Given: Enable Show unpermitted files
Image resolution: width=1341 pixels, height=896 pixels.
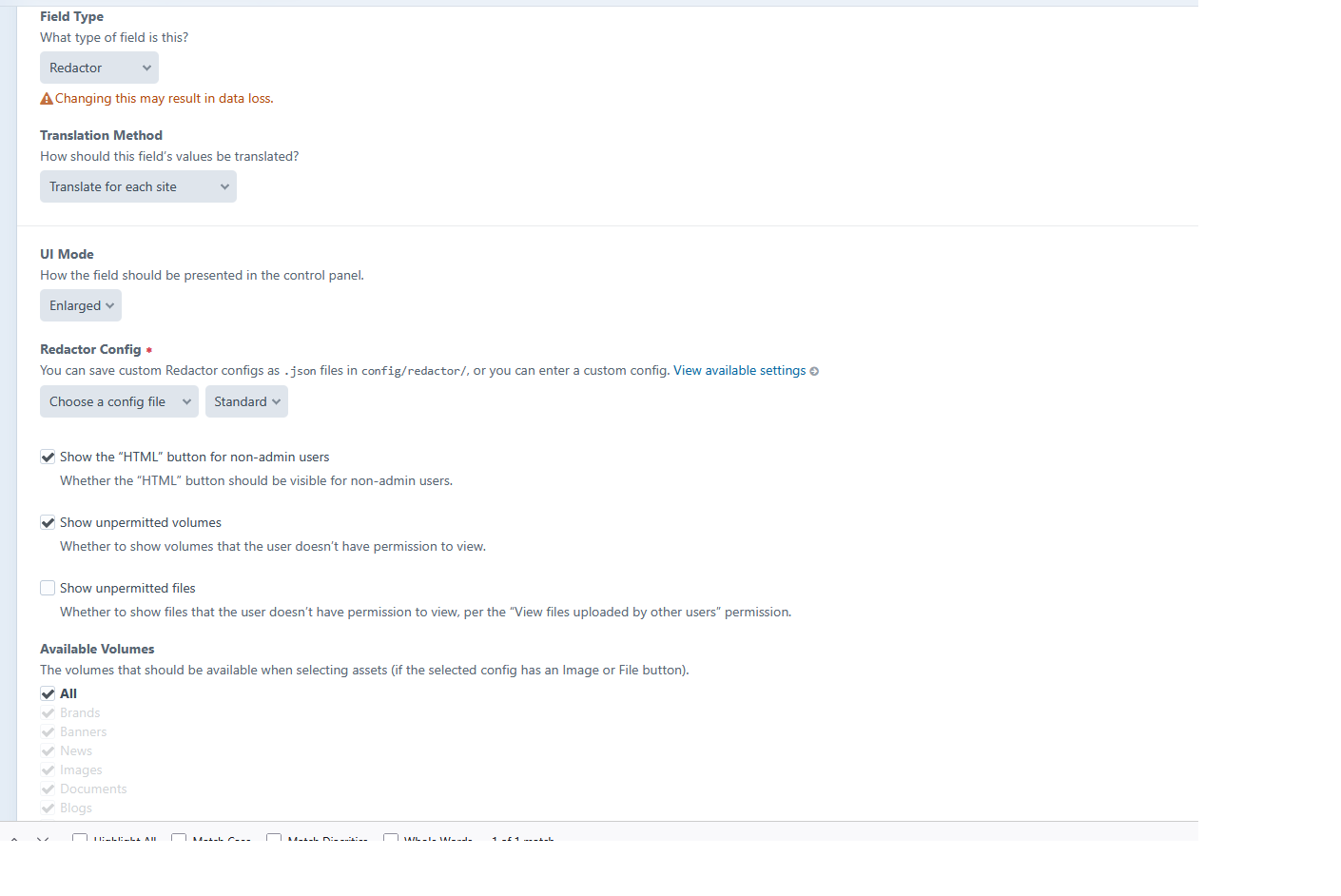Looking at the screenshot, I should [x=48, y=589].
